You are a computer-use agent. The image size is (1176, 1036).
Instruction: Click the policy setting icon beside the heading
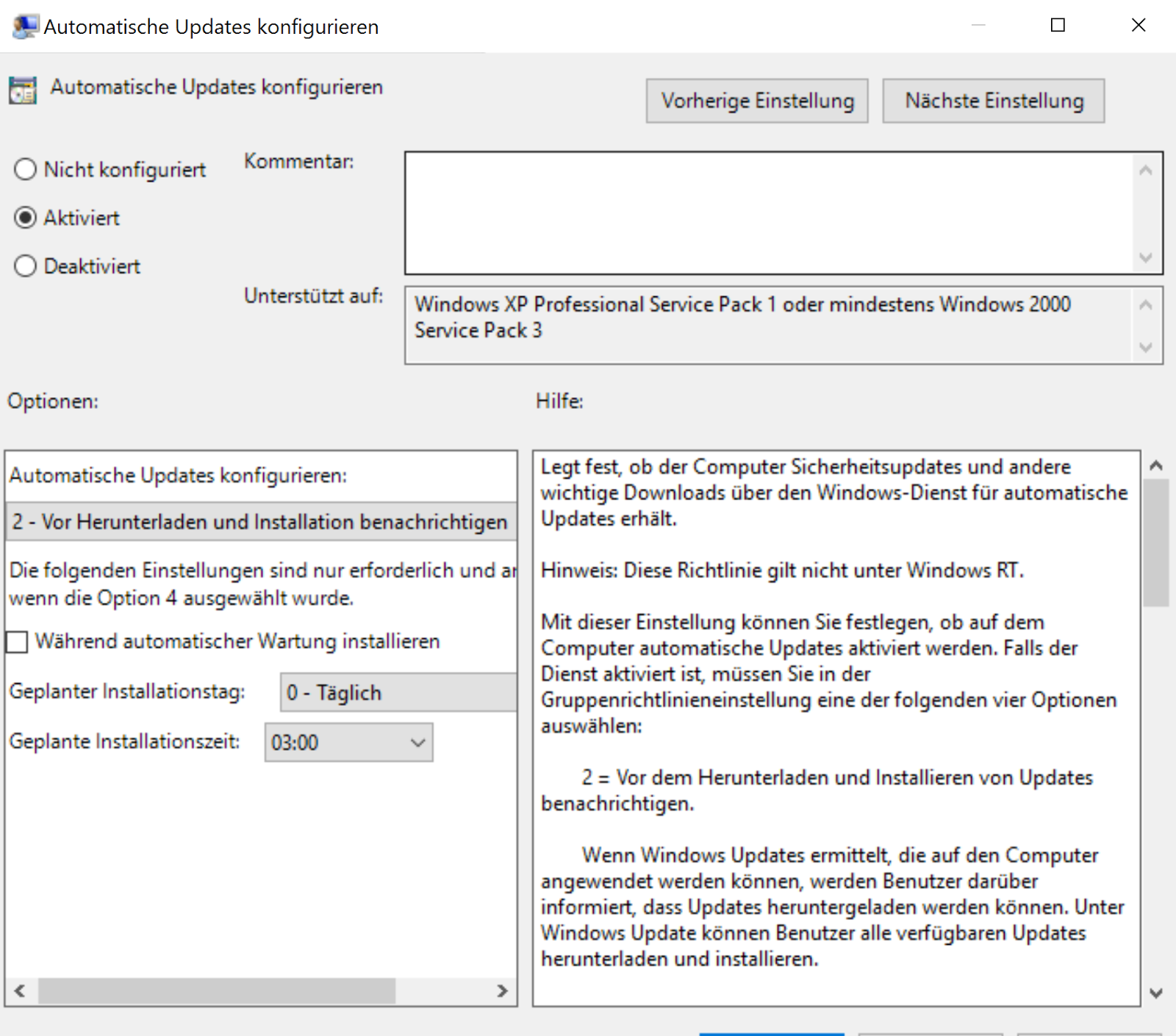coord(23,90)
